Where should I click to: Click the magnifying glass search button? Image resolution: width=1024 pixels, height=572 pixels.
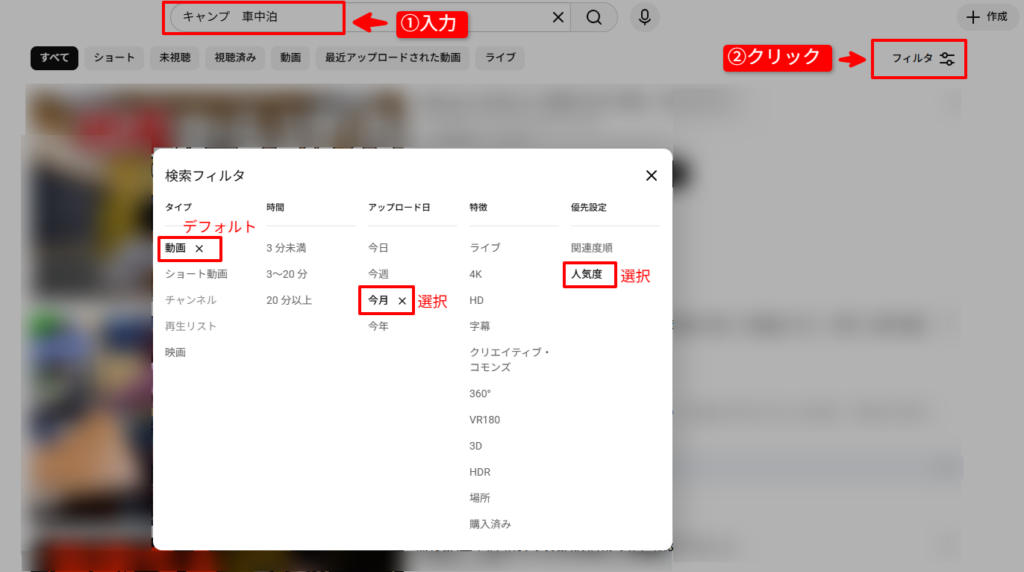click(x=594, y=17)
